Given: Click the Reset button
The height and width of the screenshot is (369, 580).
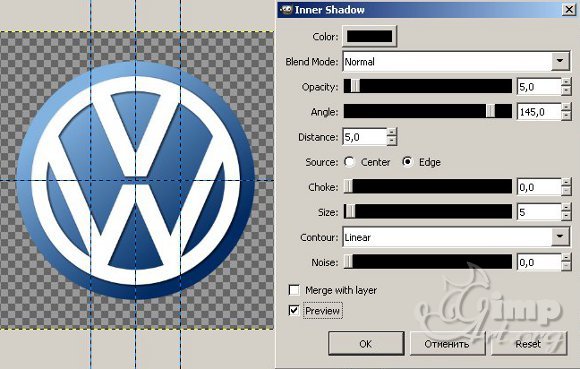Looking at the screenshot, I should (x=528, y=343).
